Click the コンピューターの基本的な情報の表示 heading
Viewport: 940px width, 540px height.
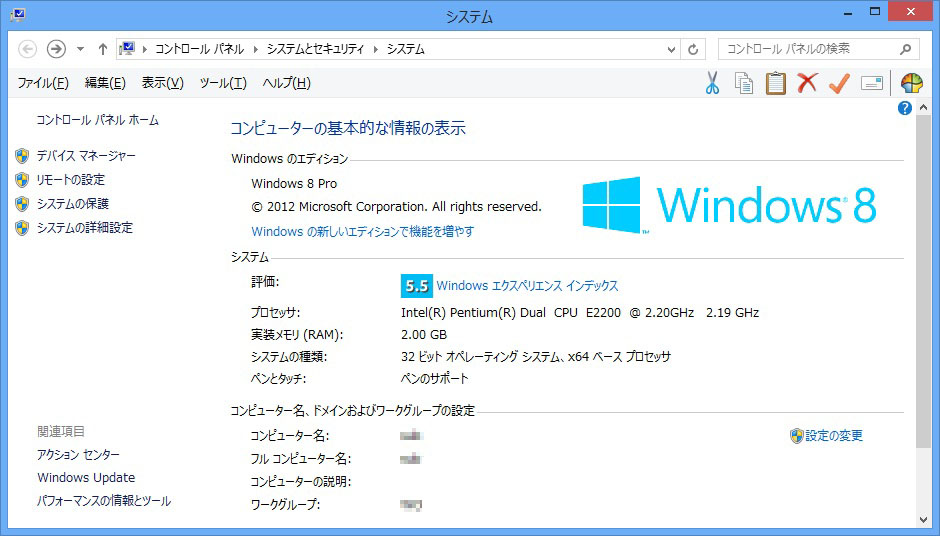pos(348,128)
